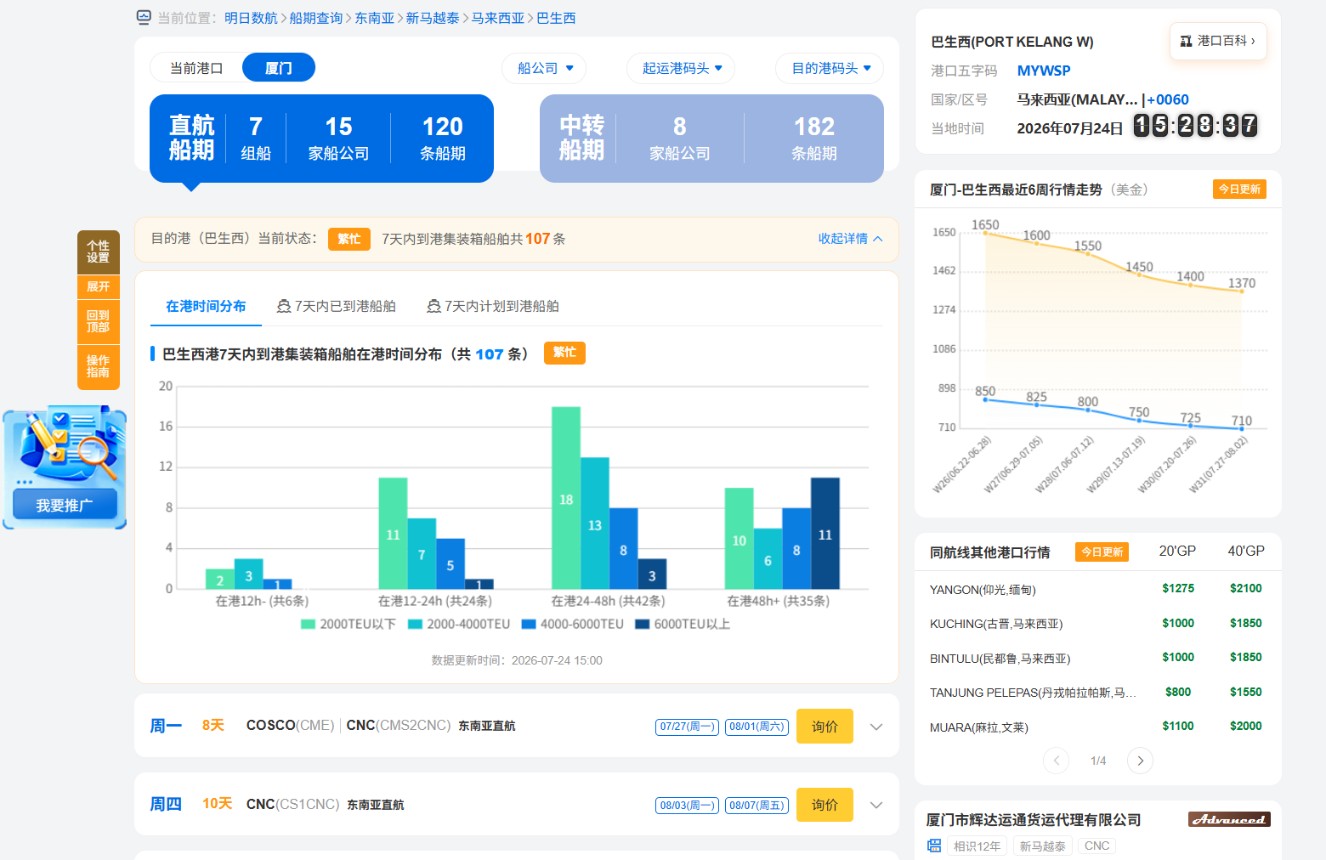This screenshot has height=860, width=1326.
Task: Click the badge icon beside 相识12年
Action: (935, 846)
